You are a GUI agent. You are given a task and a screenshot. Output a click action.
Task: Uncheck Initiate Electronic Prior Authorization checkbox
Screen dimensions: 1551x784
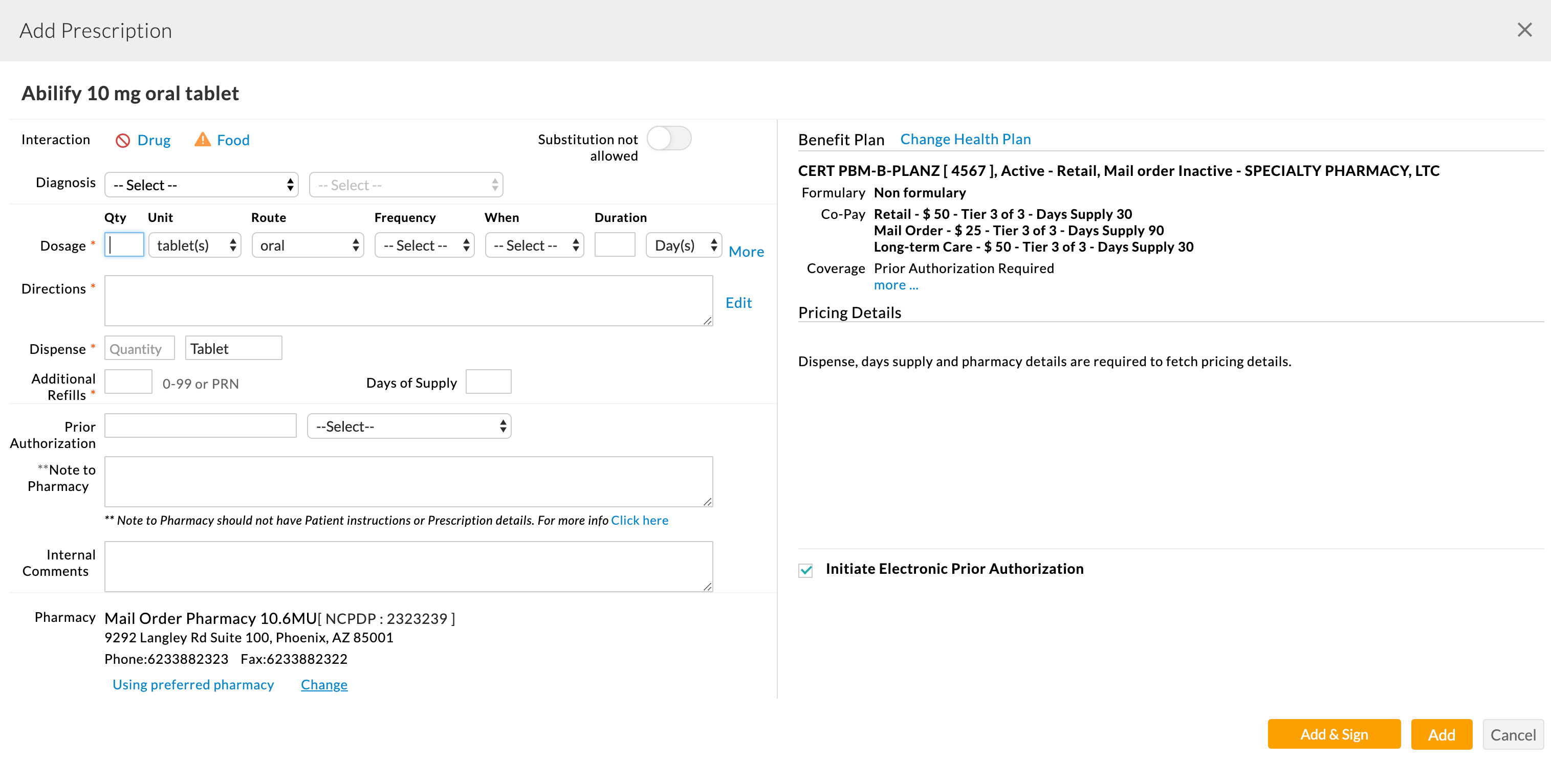click(805, 570)
